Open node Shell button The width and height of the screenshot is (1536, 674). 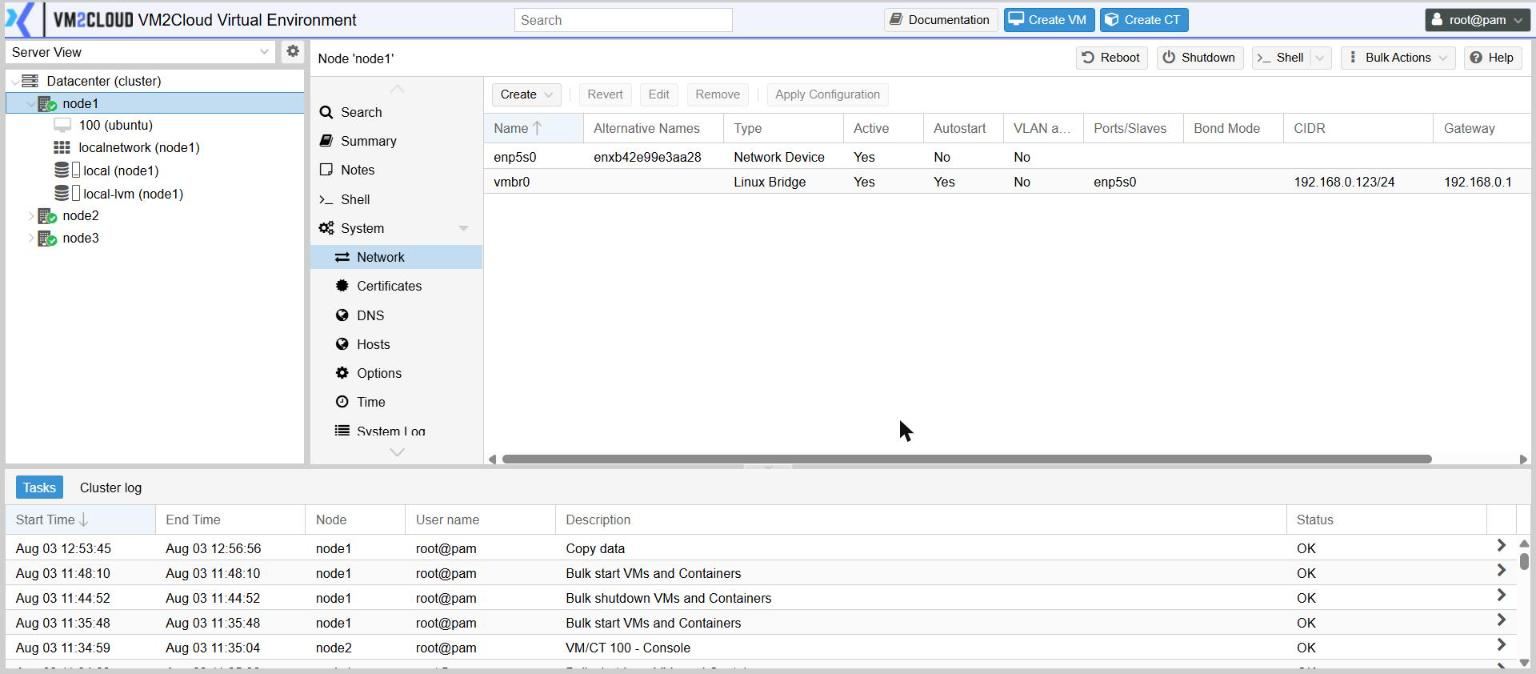[1281, 58]
